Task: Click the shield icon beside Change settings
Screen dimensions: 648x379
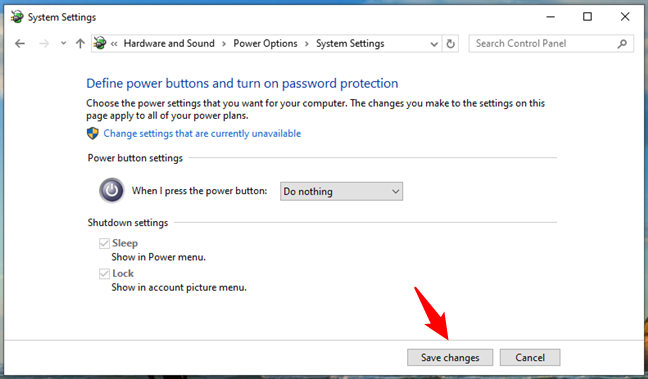Action: 93,133
